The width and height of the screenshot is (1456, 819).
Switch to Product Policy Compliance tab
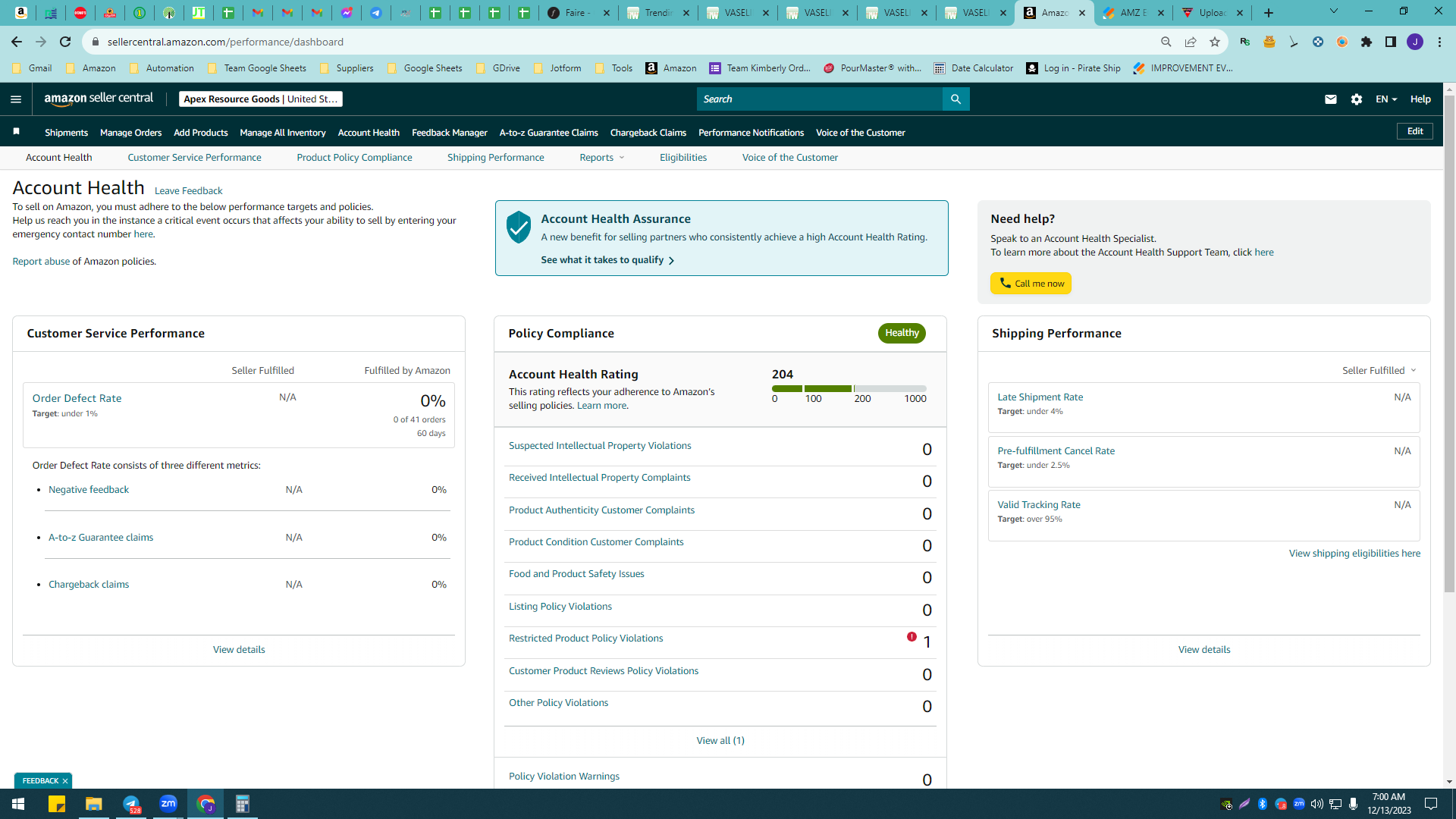point(354,158)
